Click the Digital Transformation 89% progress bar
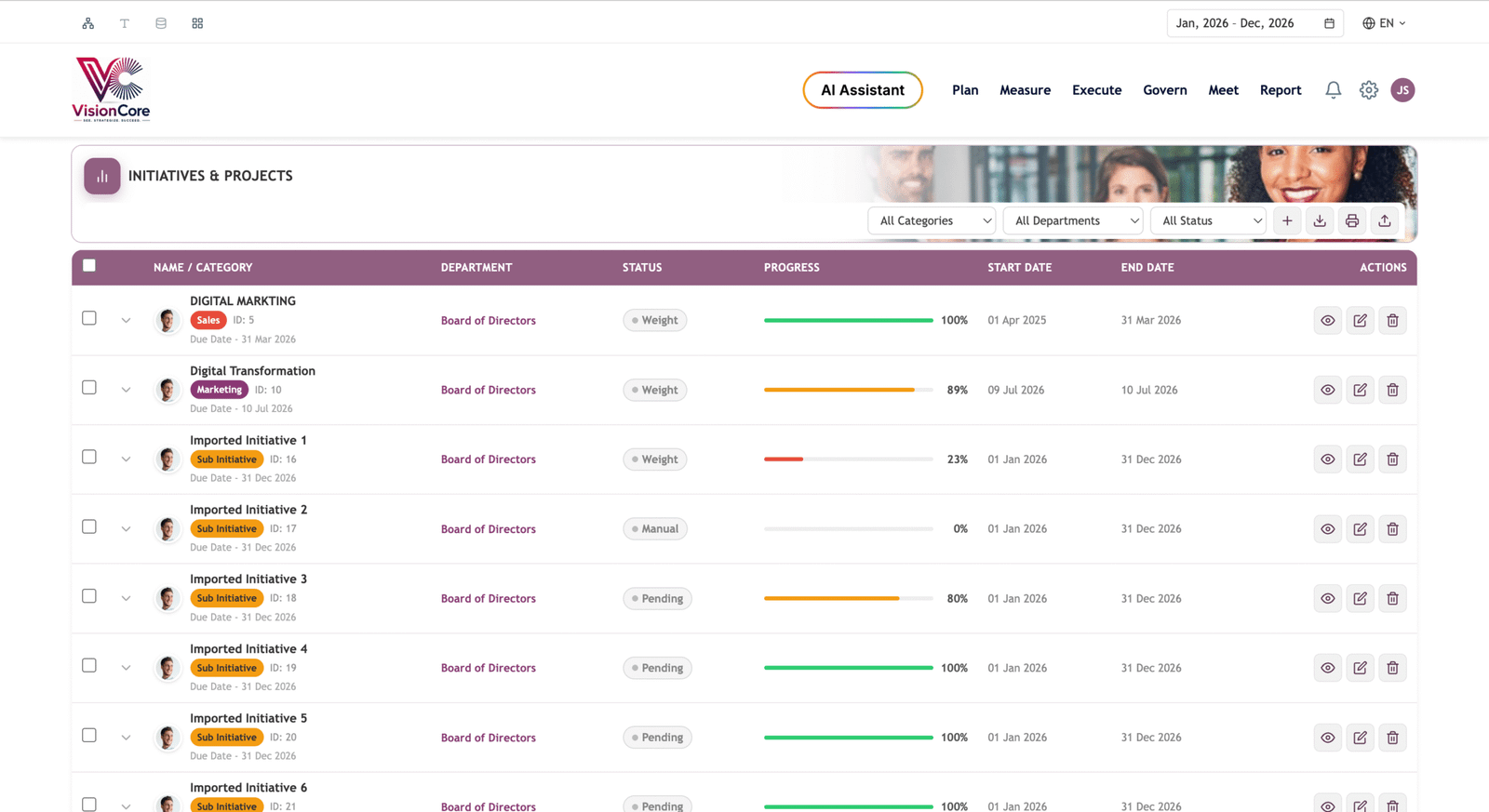The image size is (1489, 812). point(848,390)
